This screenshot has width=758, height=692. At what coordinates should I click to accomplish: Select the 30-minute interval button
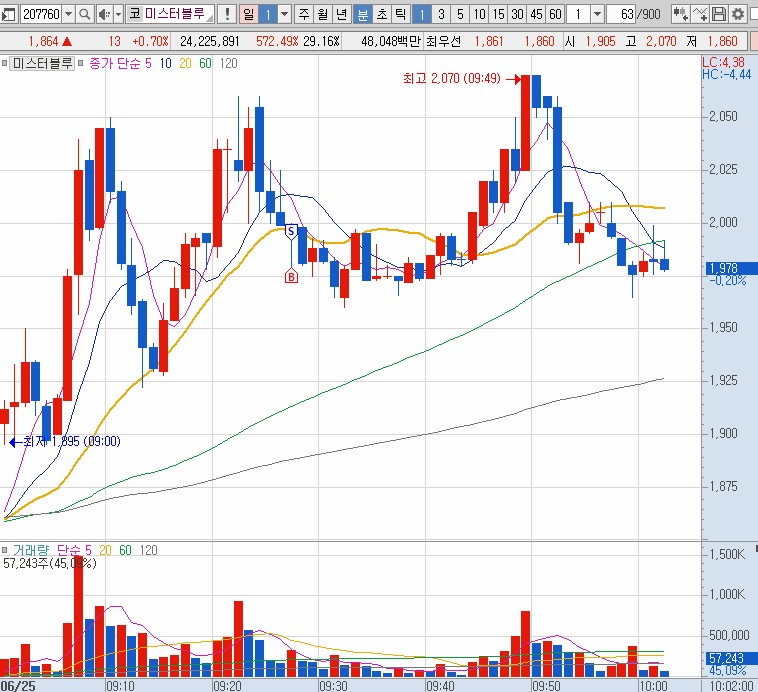[517, 14]
